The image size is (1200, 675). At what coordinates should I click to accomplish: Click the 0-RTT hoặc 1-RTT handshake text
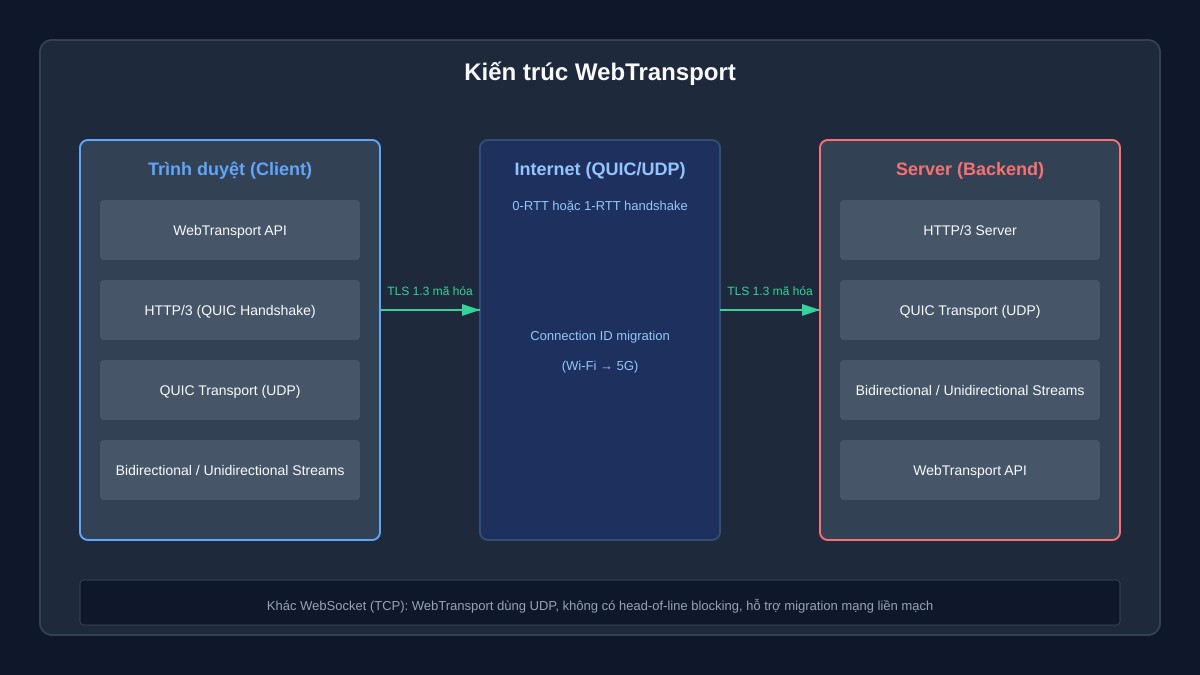coord(600,206)
